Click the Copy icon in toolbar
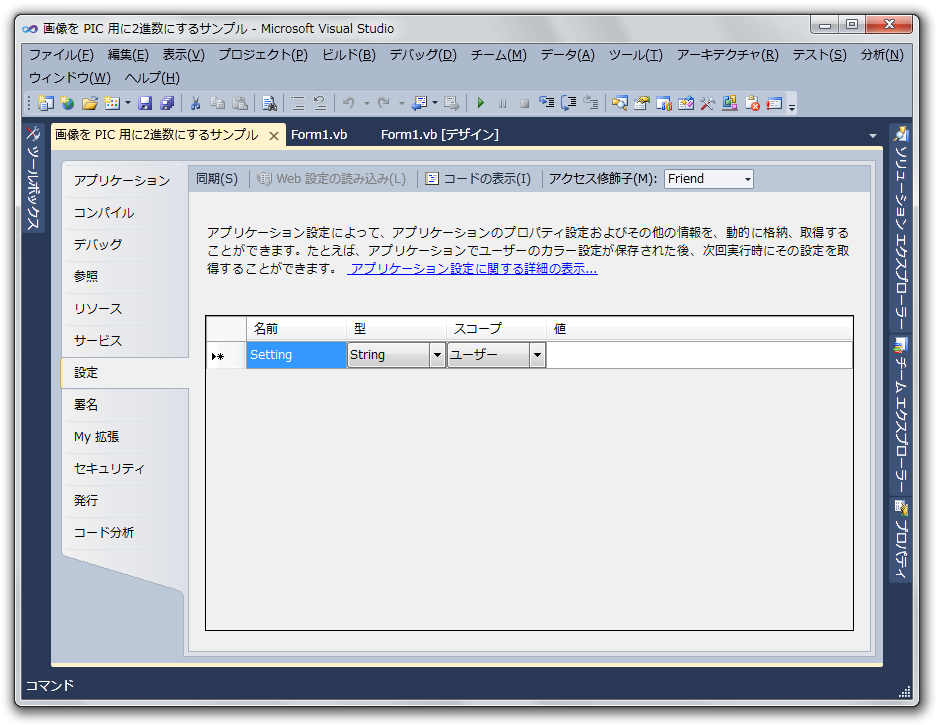 218,103
